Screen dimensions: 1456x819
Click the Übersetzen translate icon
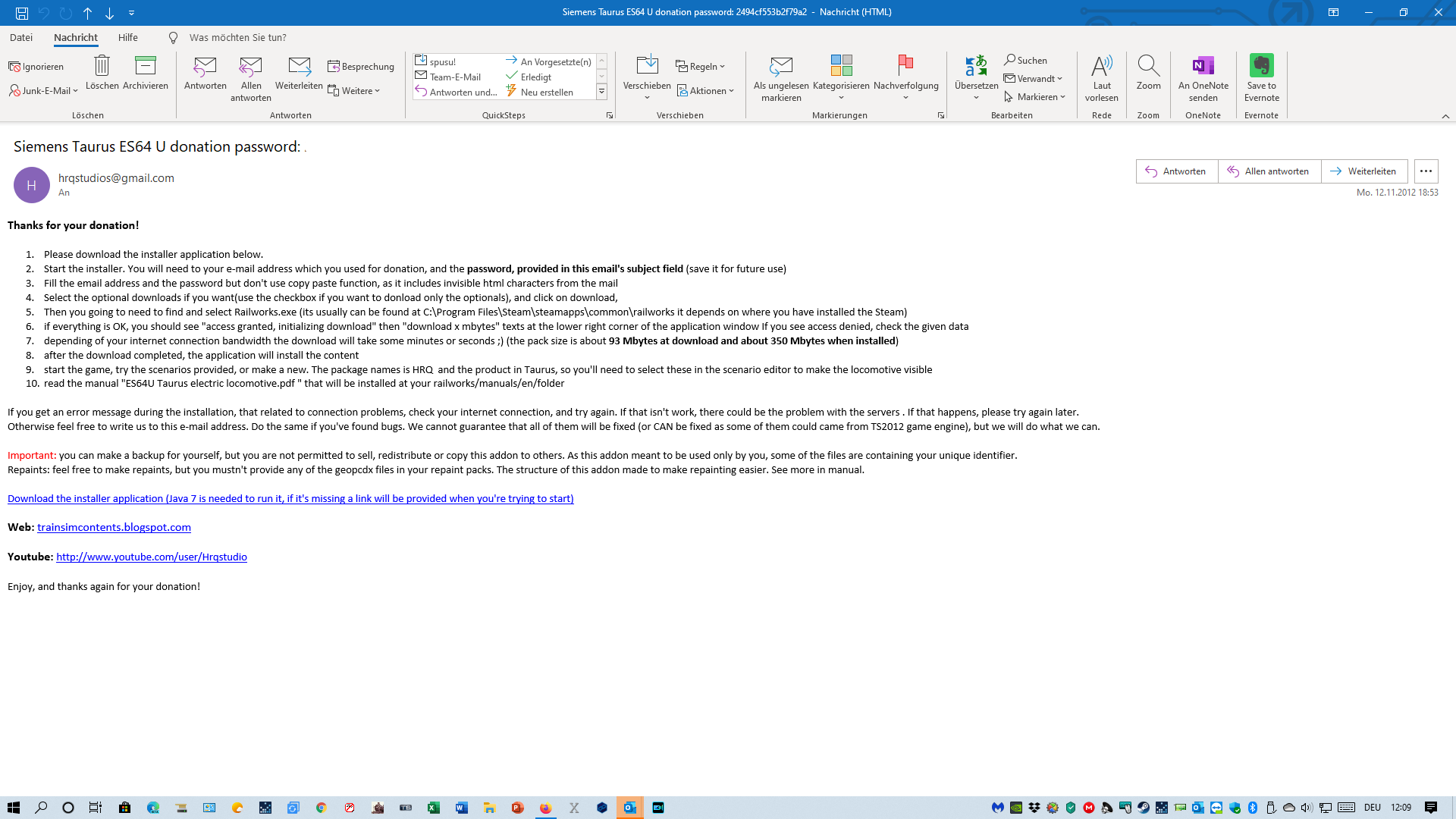tap(976, 66)
